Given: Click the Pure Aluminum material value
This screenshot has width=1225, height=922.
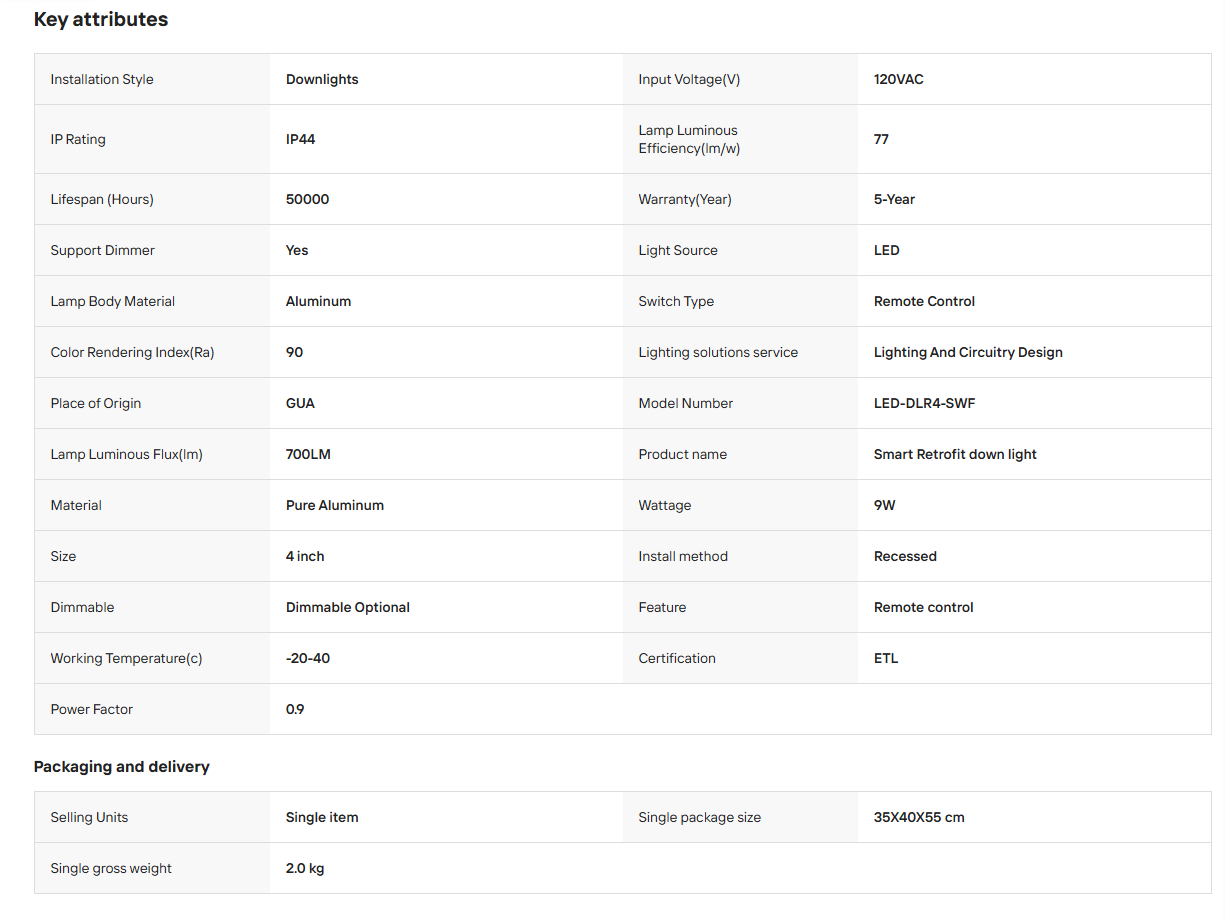Looking at the screenshot, I should (335, 505).
